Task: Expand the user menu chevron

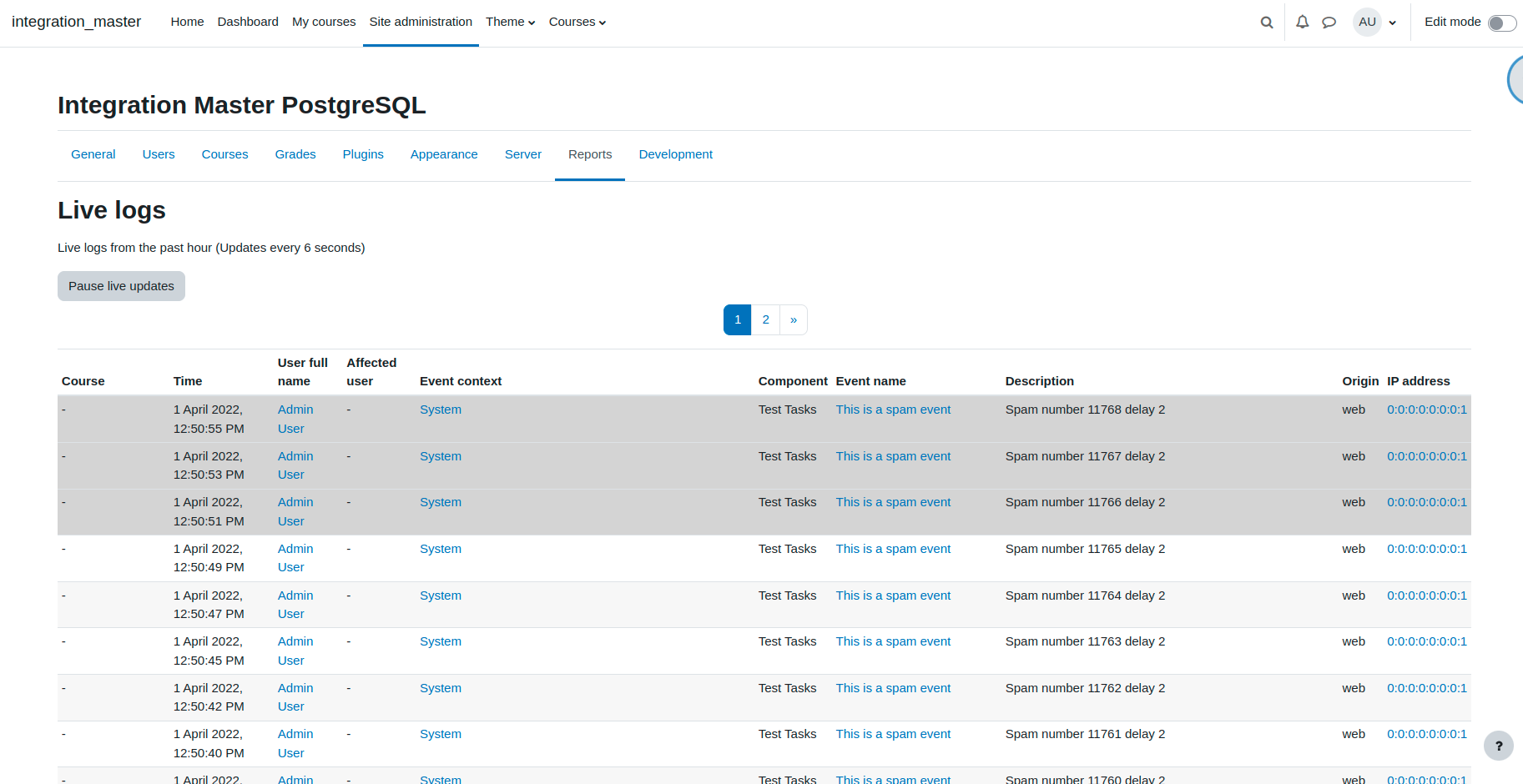Action: tap(1392, 23)
